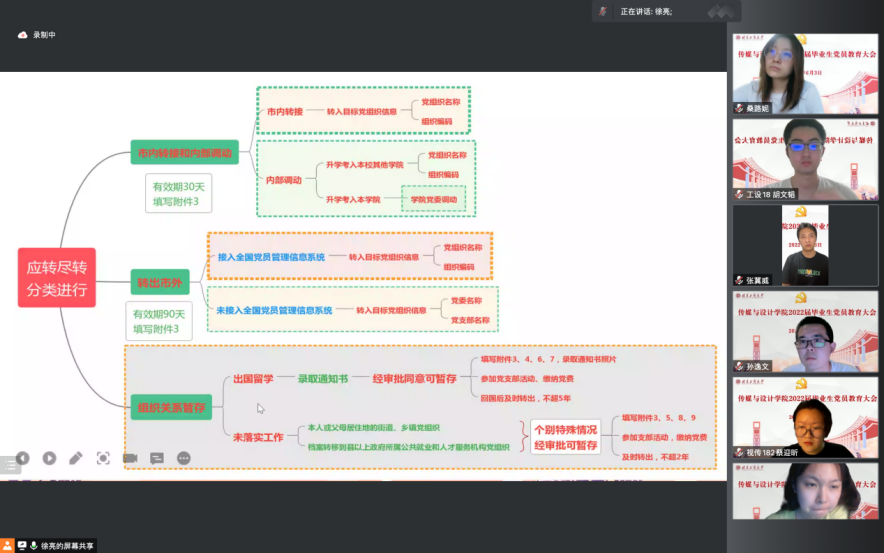Select 工设18 胡文韬's video thumbnail
This screenshot has height=553, width=884.
point(805,160)
